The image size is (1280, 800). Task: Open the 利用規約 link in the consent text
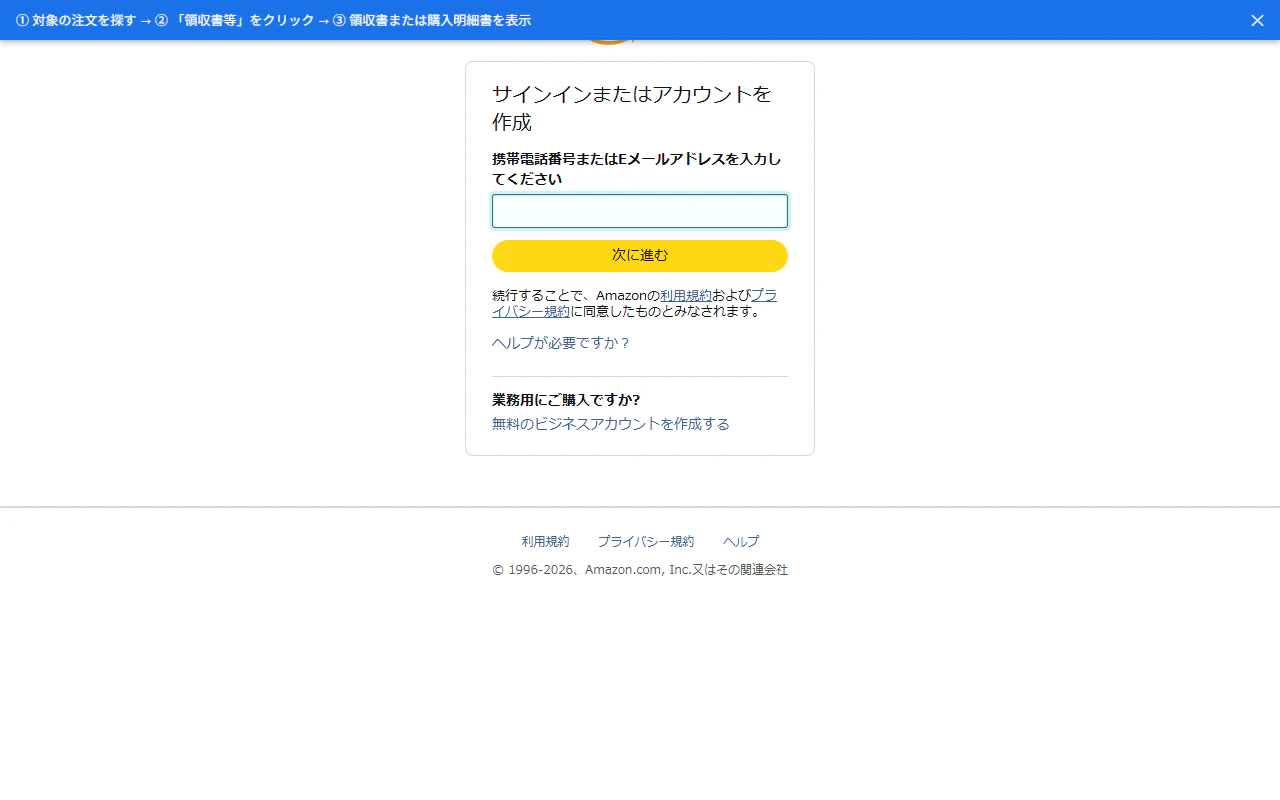tap(686, 296)
